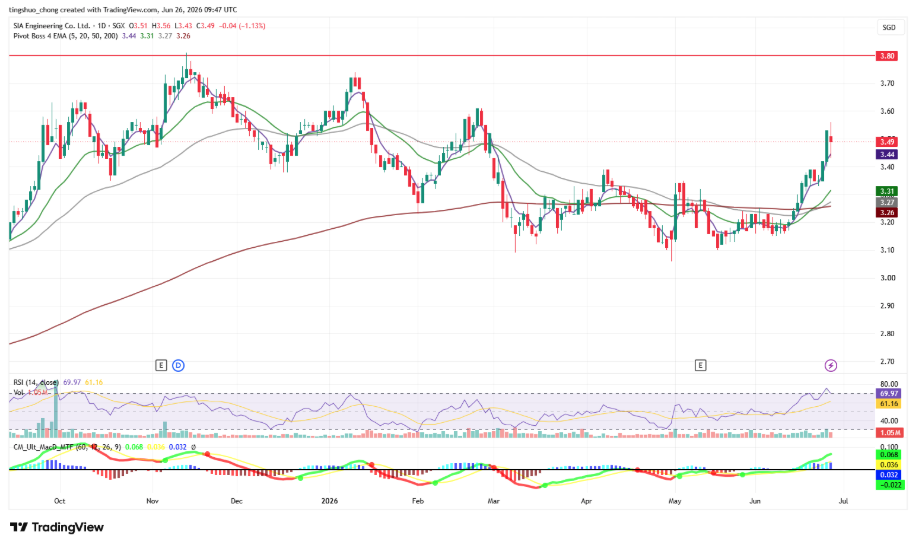Click the blue dividend D marker
The width and height of the screenshot is (914, 543).
point(178,365)
